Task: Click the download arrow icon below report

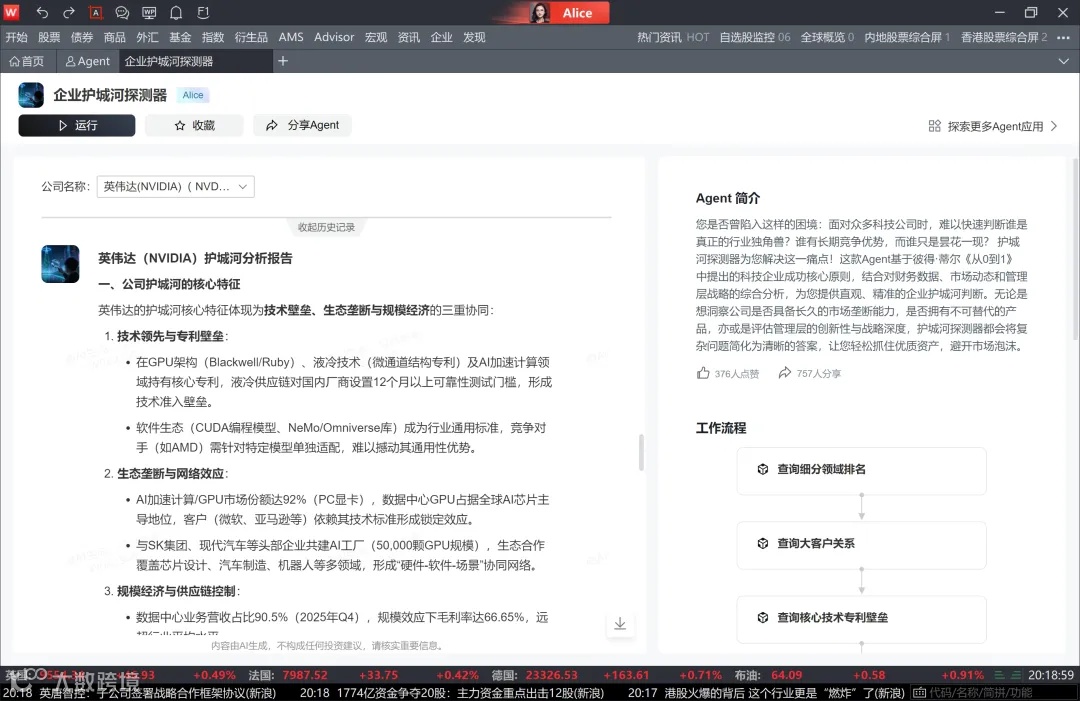Action: [x=620, y=623]
